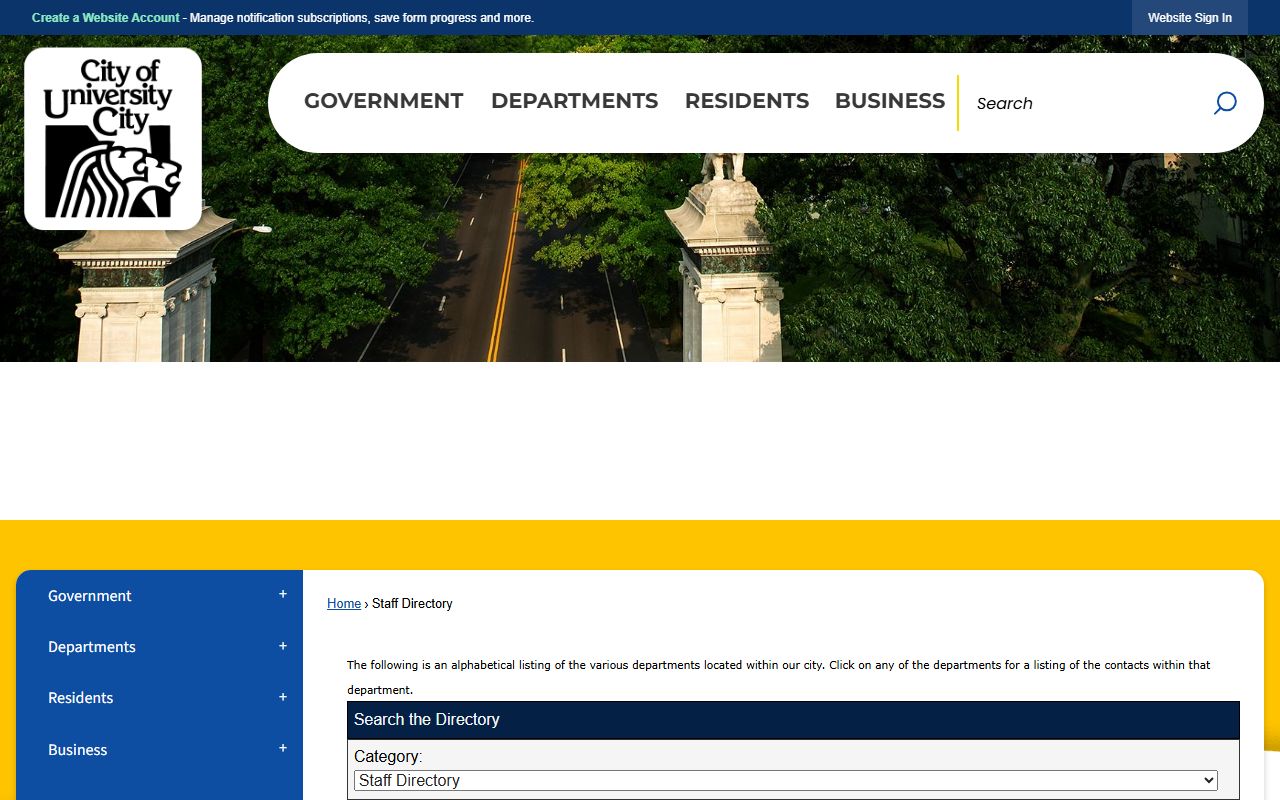Open Government in the sidebar

click(90, 596)
